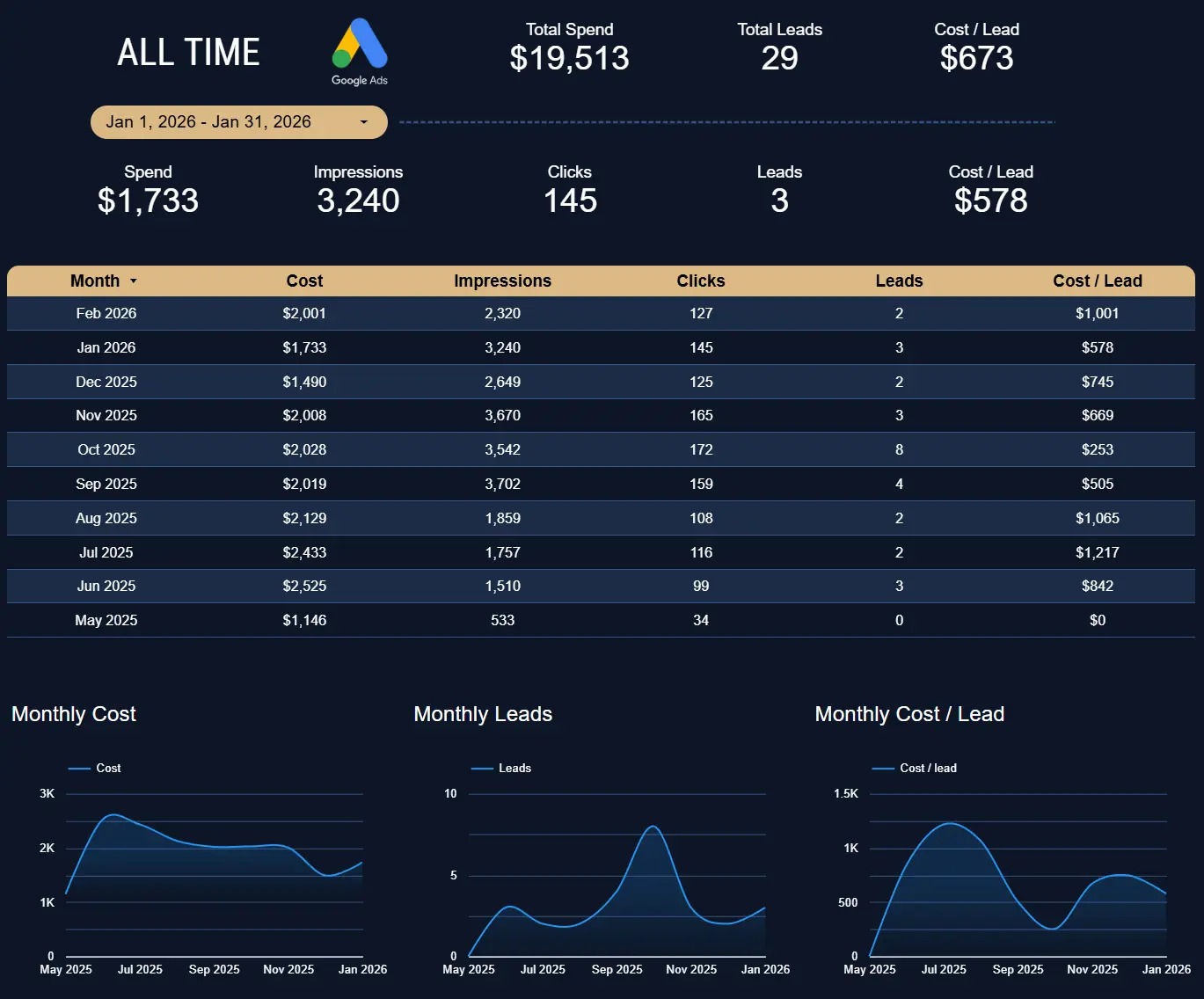This screenshot has width=1204, height=999.
Task: Click the Leads column header in table
Action: pos(899,281)
